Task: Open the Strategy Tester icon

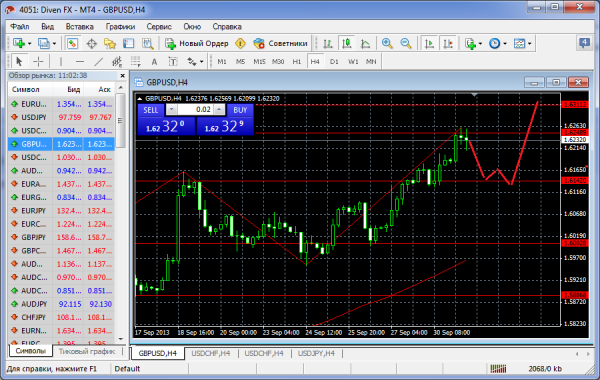Action: pyautogui.click(x=147, y=44)
